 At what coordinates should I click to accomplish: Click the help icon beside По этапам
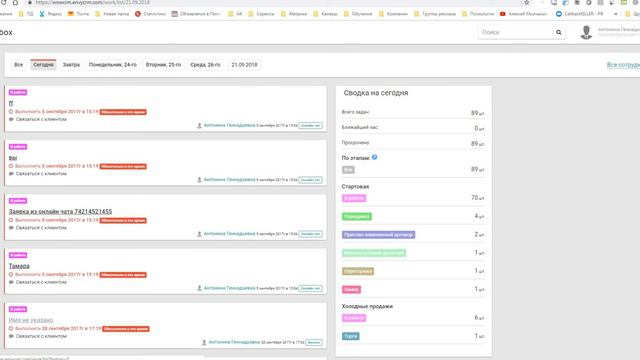(x=374, y=157)
